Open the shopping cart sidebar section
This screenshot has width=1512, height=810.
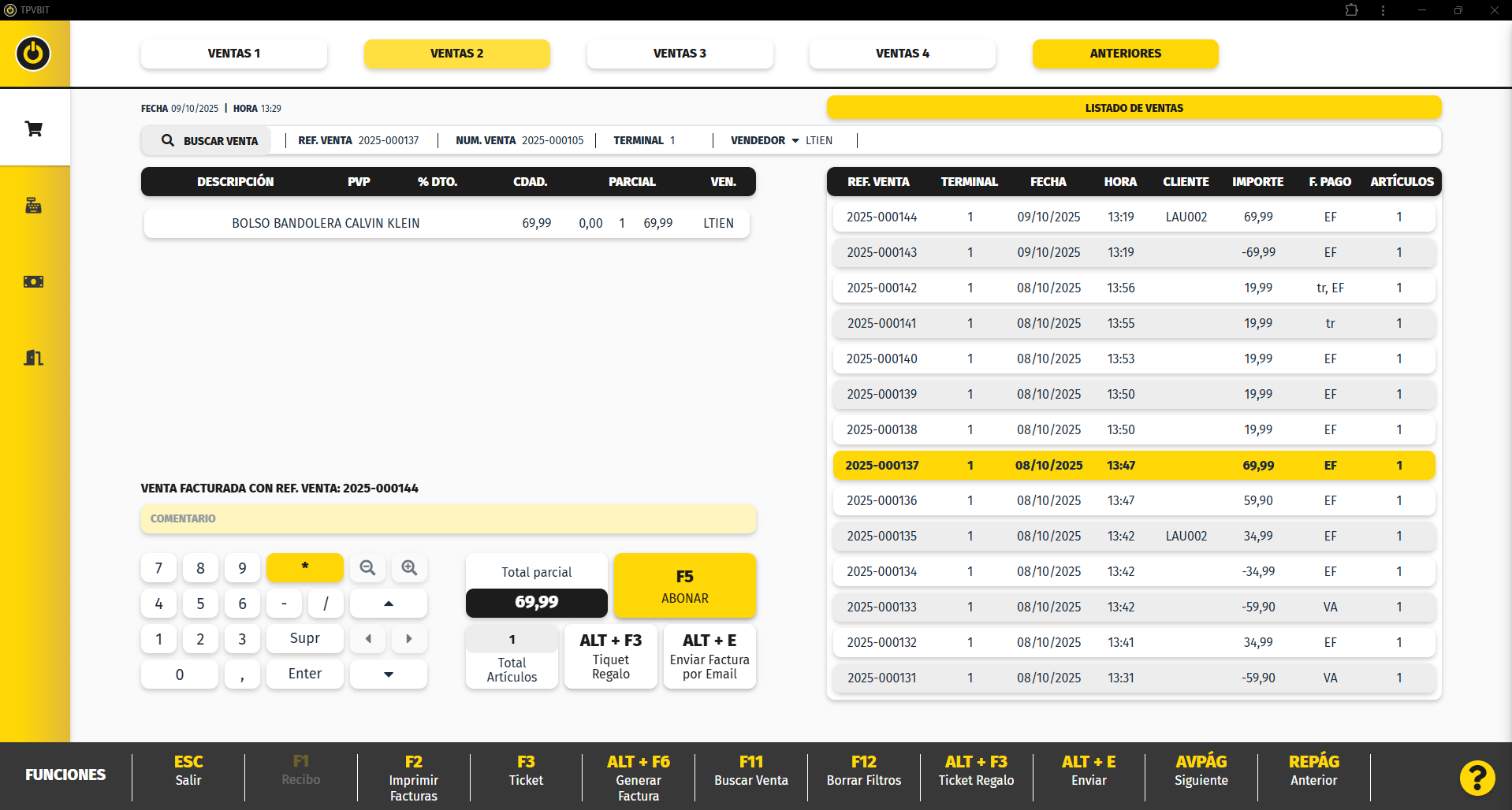[x=34, y=128]
